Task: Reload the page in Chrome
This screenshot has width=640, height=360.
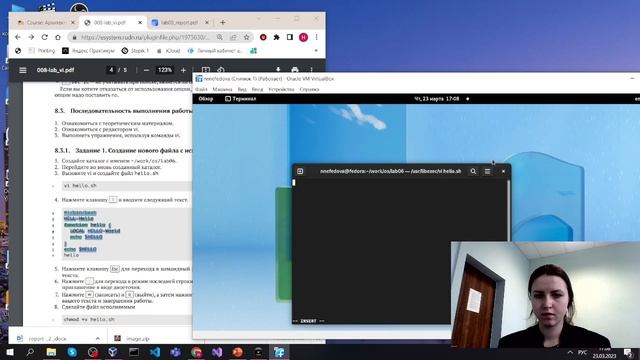Action: [x=44, y=37]
